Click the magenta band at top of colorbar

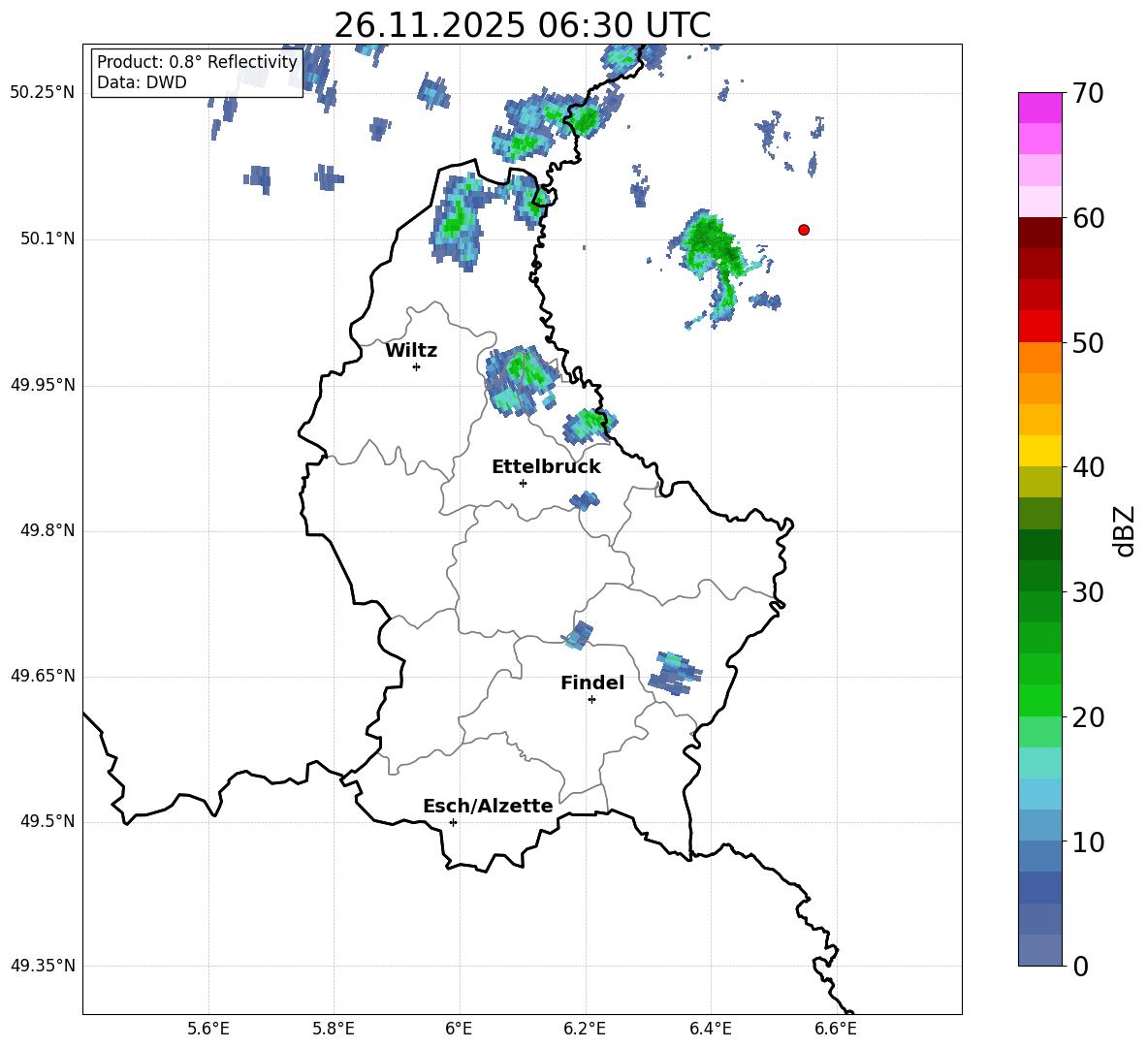click(x=1040, y=108)
